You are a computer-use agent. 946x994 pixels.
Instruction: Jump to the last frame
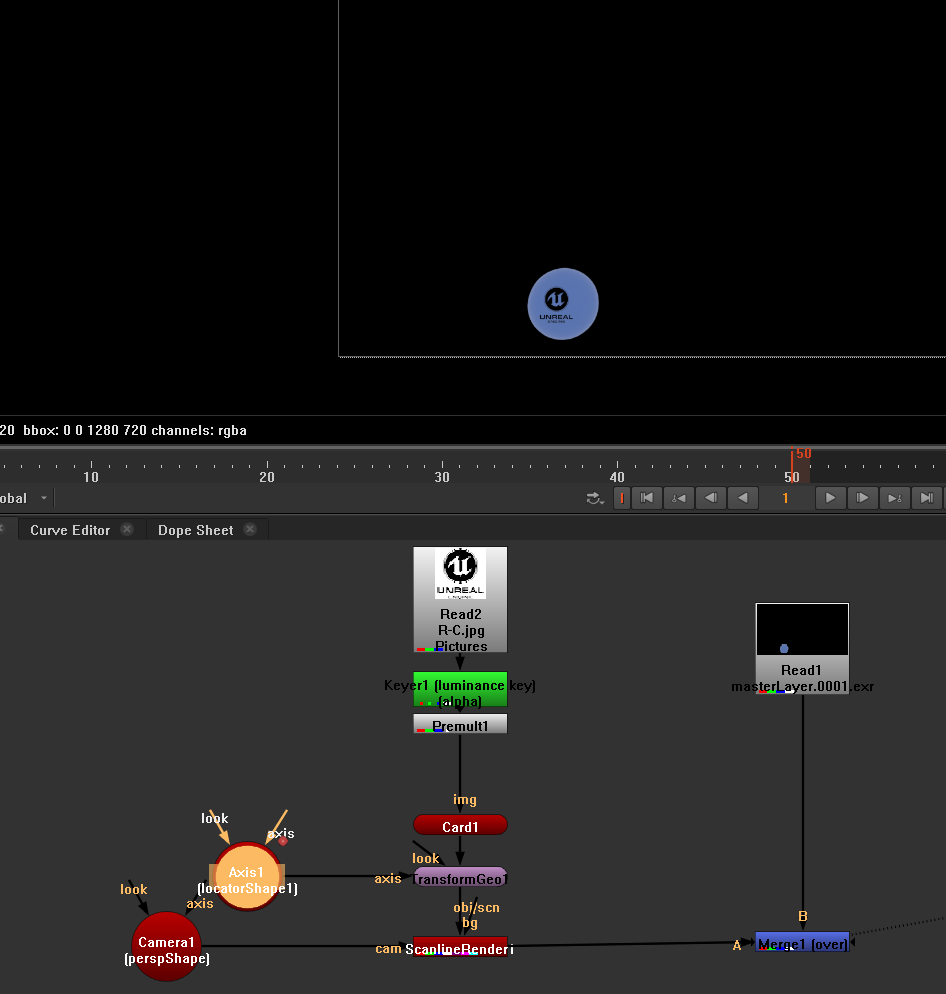click(x=927, y=498)
